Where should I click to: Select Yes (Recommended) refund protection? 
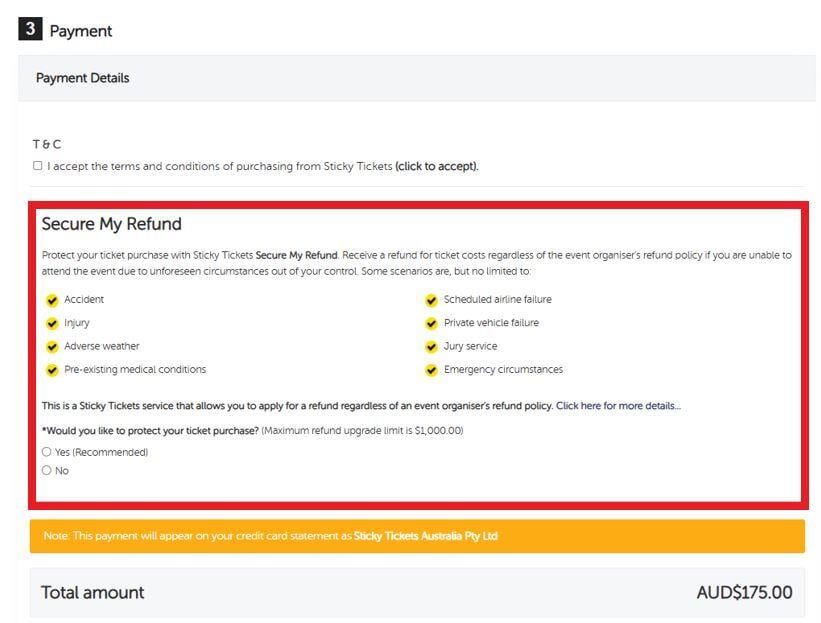click(47, 452)
